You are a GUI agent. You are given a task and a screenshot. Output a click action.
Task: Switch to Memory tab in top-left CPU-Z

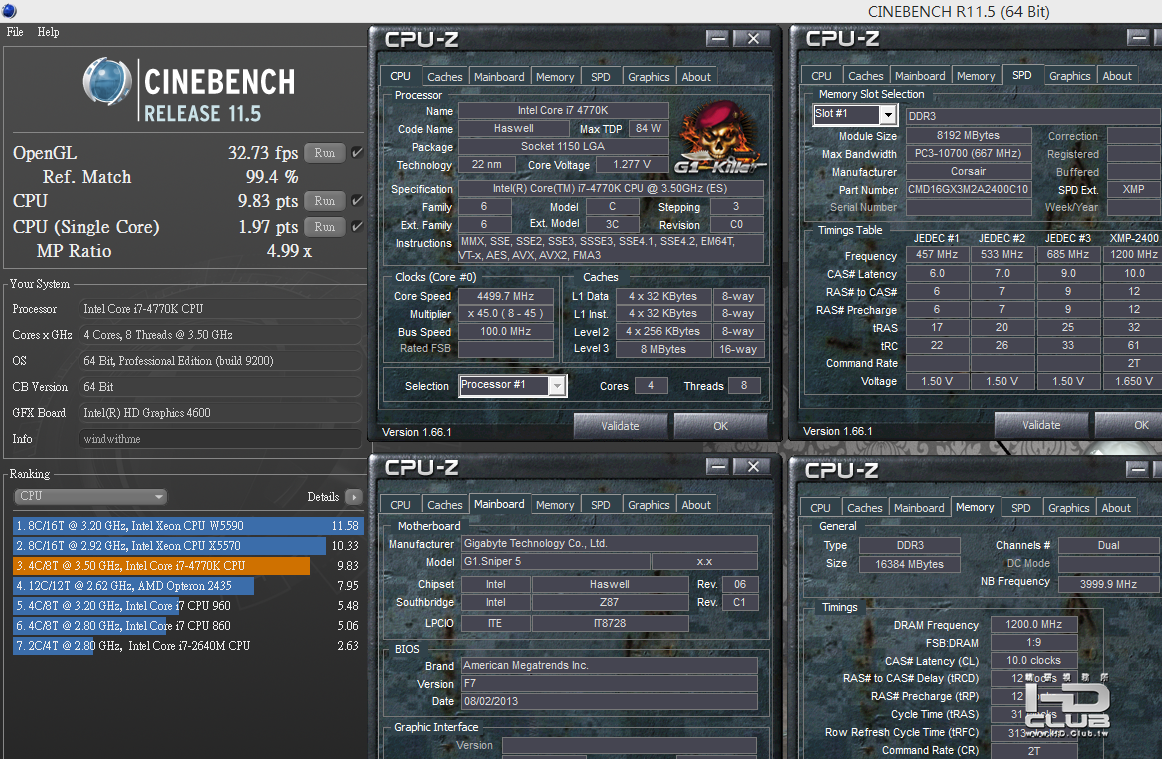point(555,76)
